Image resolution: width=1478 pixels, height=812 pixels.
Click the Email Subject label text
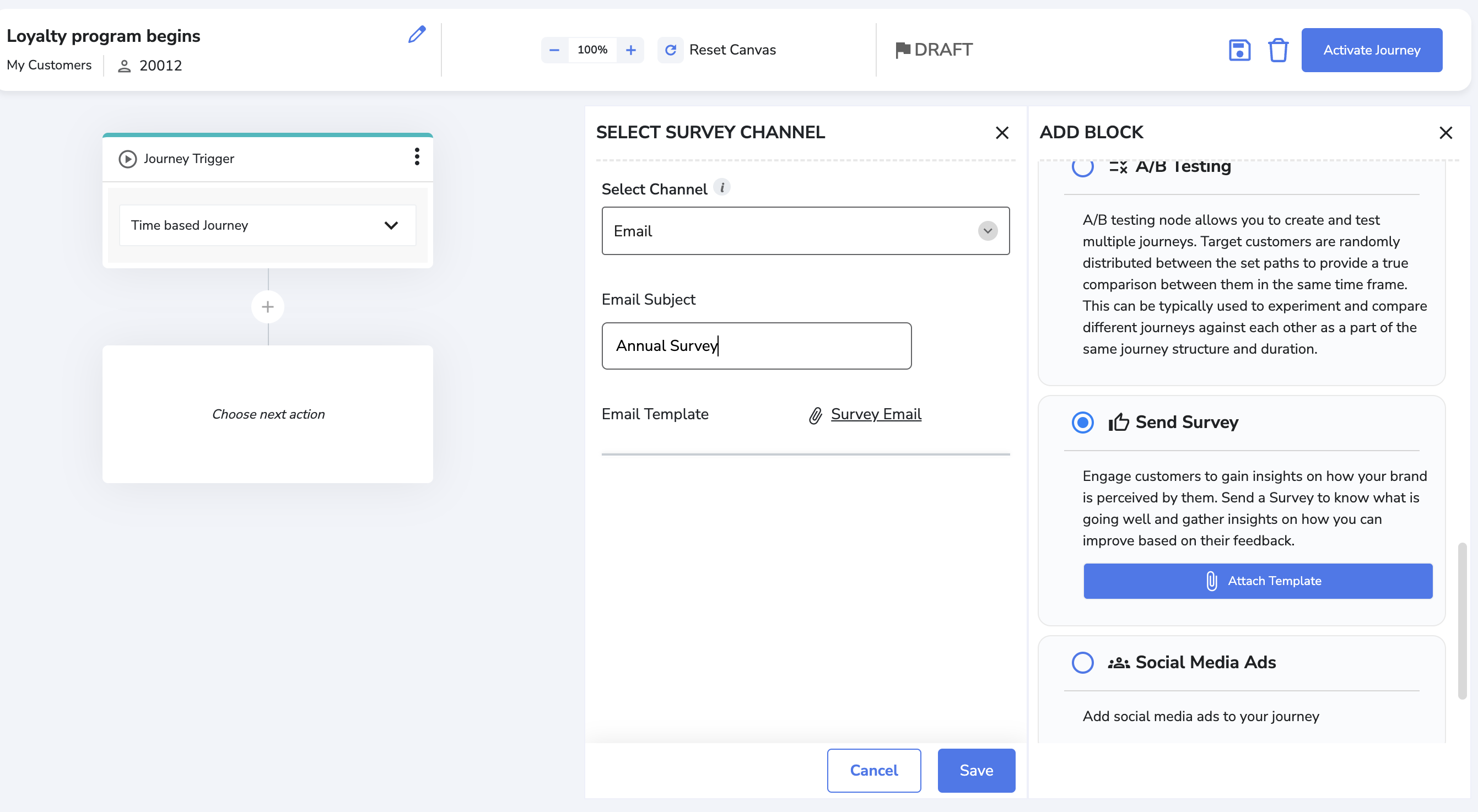click(648, 299)
